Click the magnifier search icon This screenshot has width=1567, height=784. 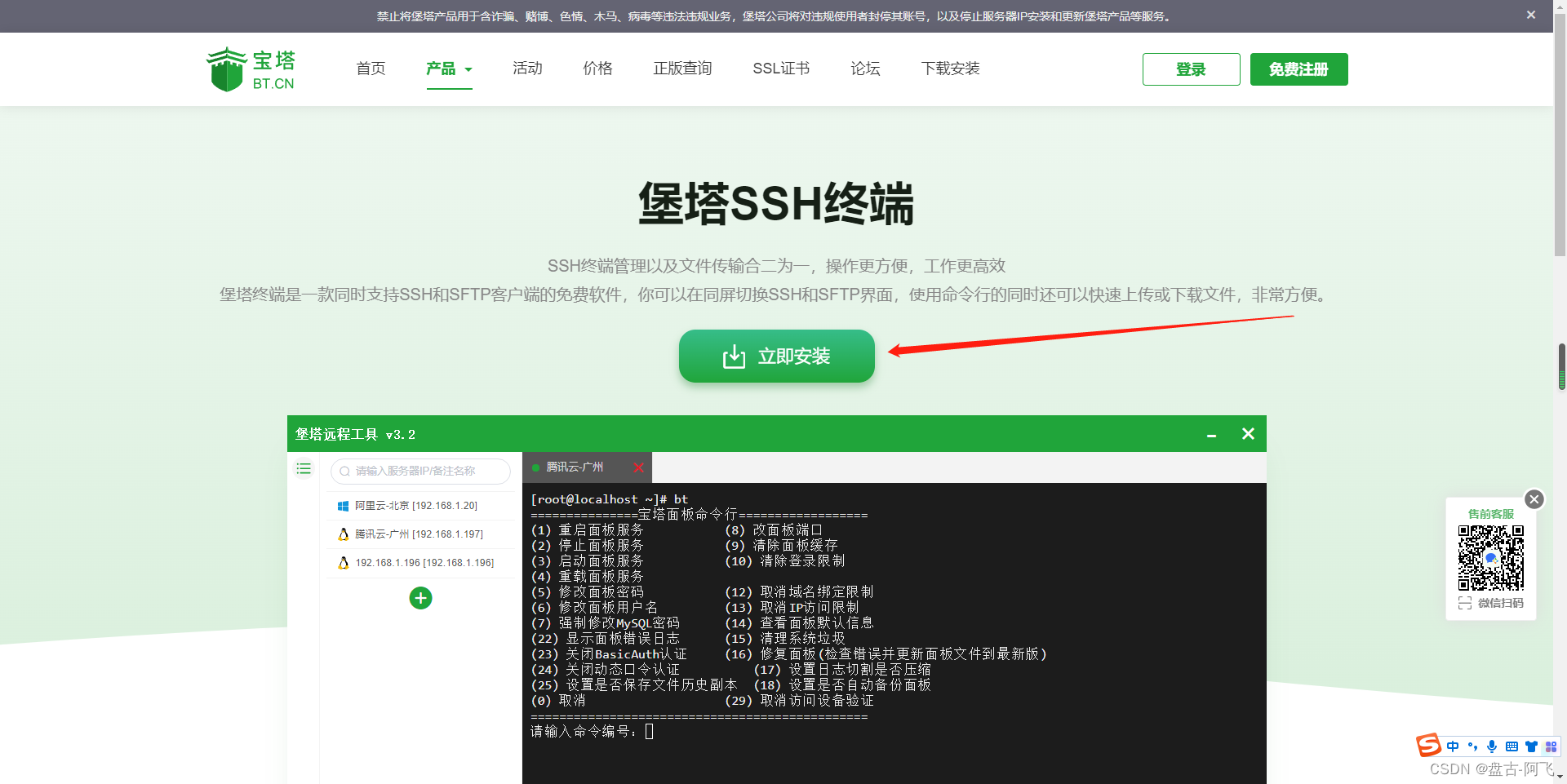[344, 472]
